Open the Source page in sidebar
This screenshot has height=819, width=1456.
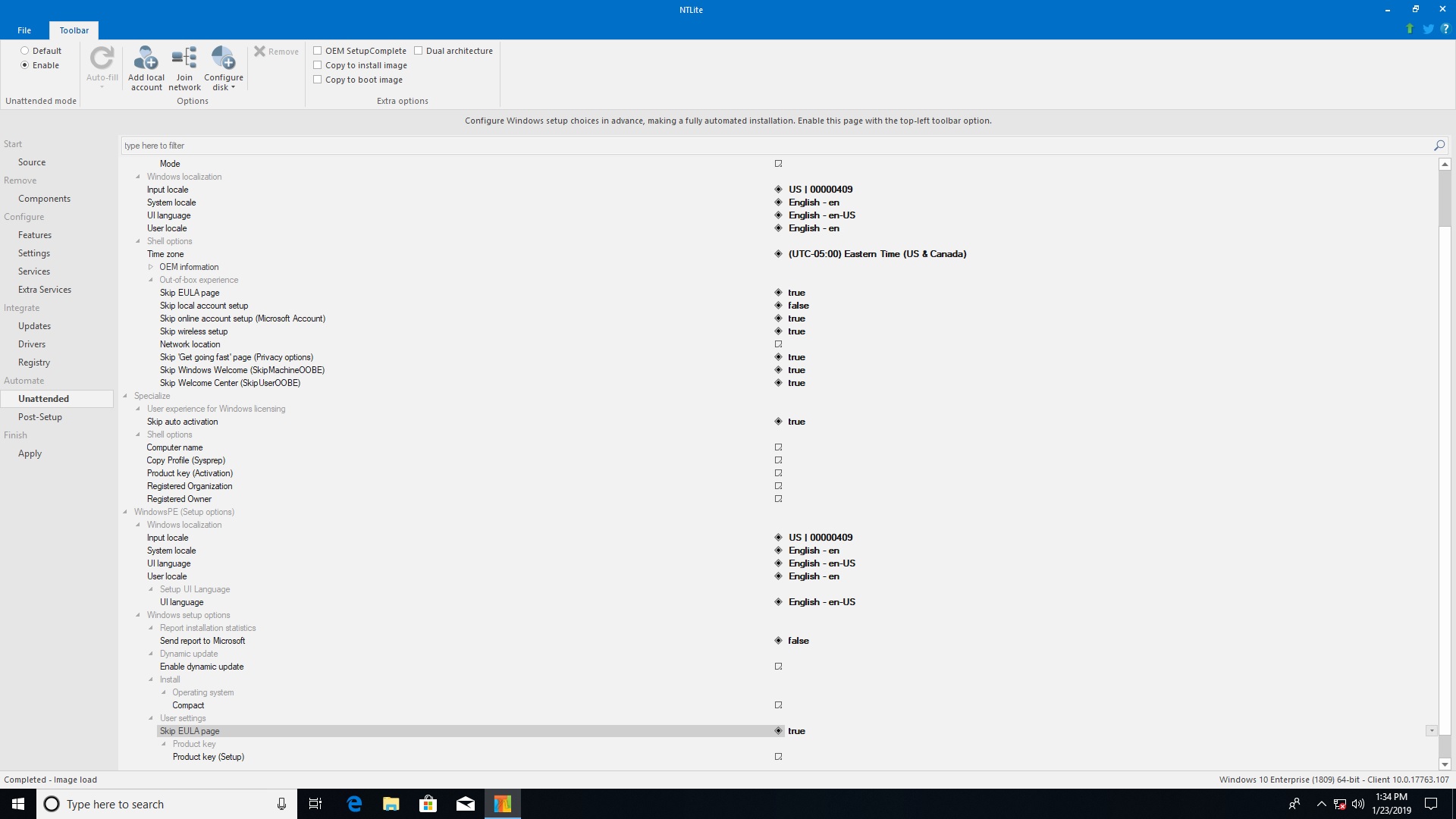click(32, 162)
